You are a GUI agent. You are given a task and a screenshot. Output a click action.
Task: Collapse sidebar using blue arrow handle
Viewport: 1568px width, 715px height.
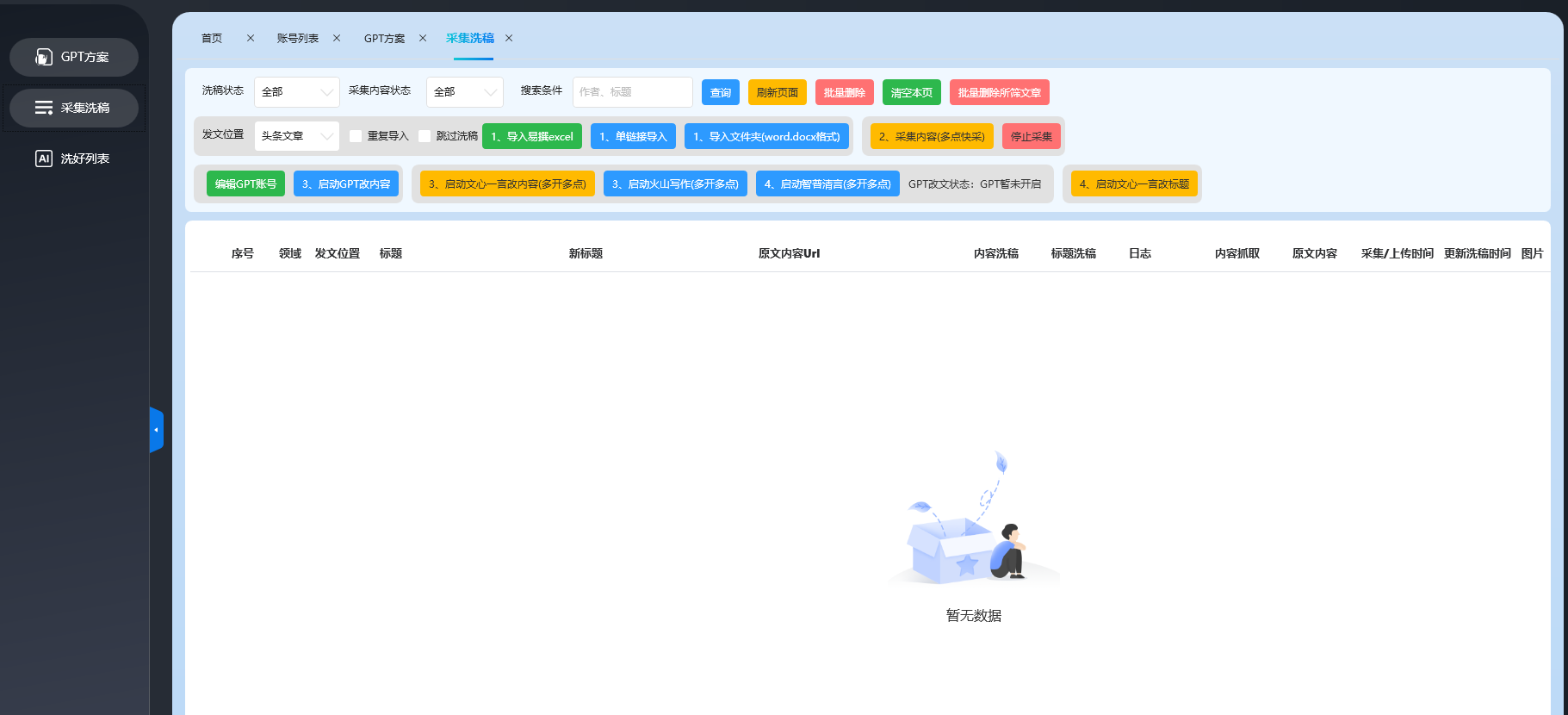pyautogui.click(x=156, y=430)
